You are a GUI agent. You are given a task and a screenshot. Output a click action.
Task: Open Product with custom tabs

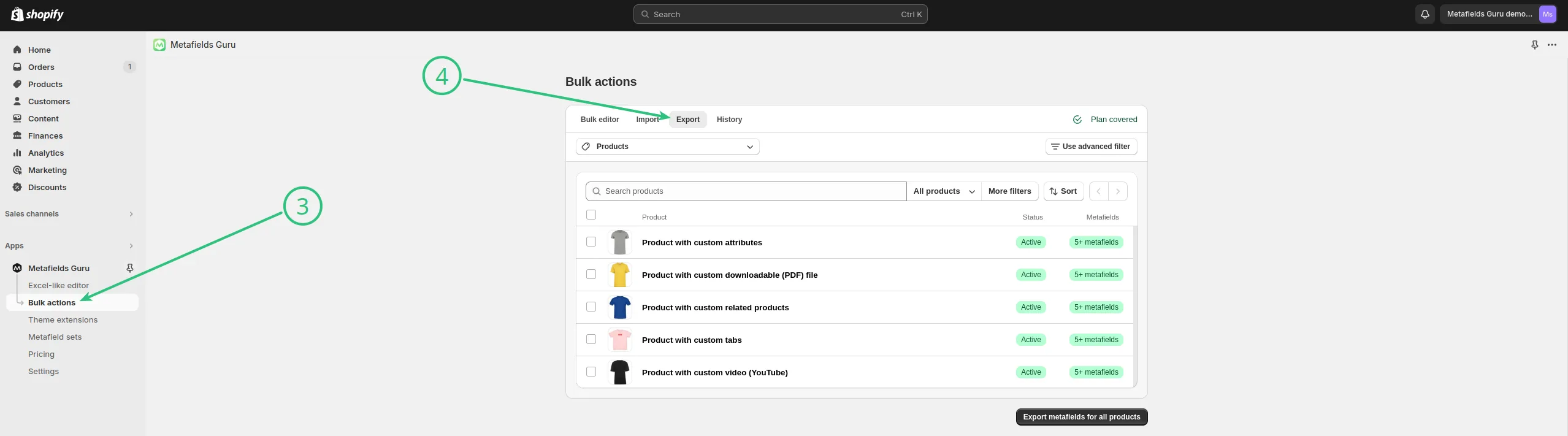[692, 340]
